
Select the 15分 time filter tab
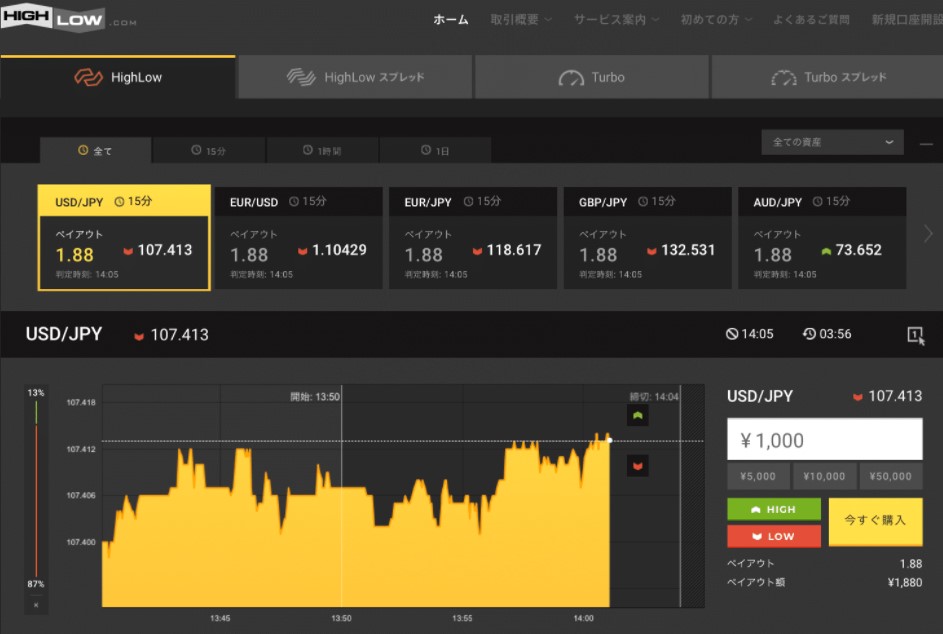point(209,150)
